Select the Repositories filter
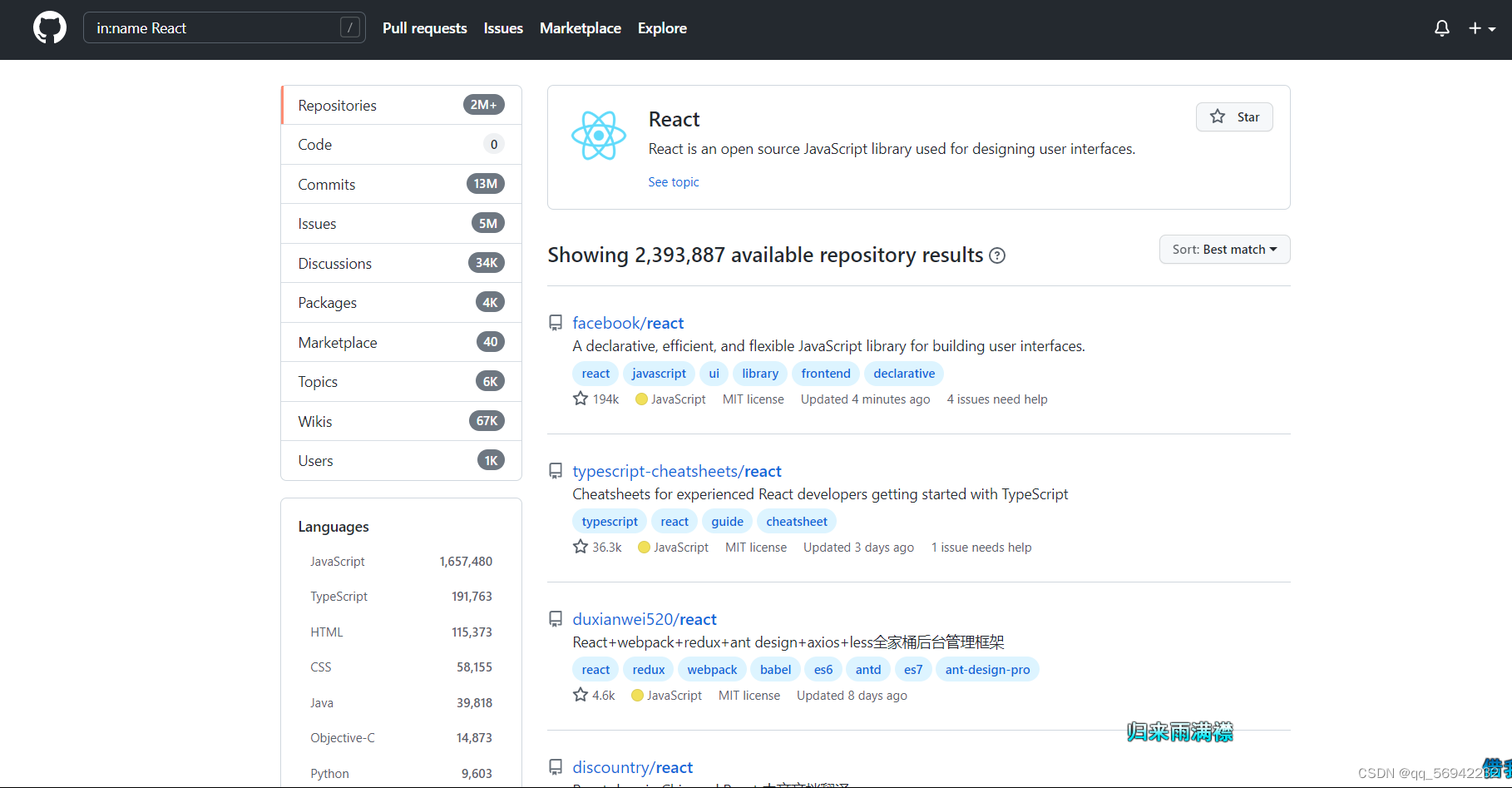Image resolution: width=1512 pixels, height=788 pixels. [402, 105]
